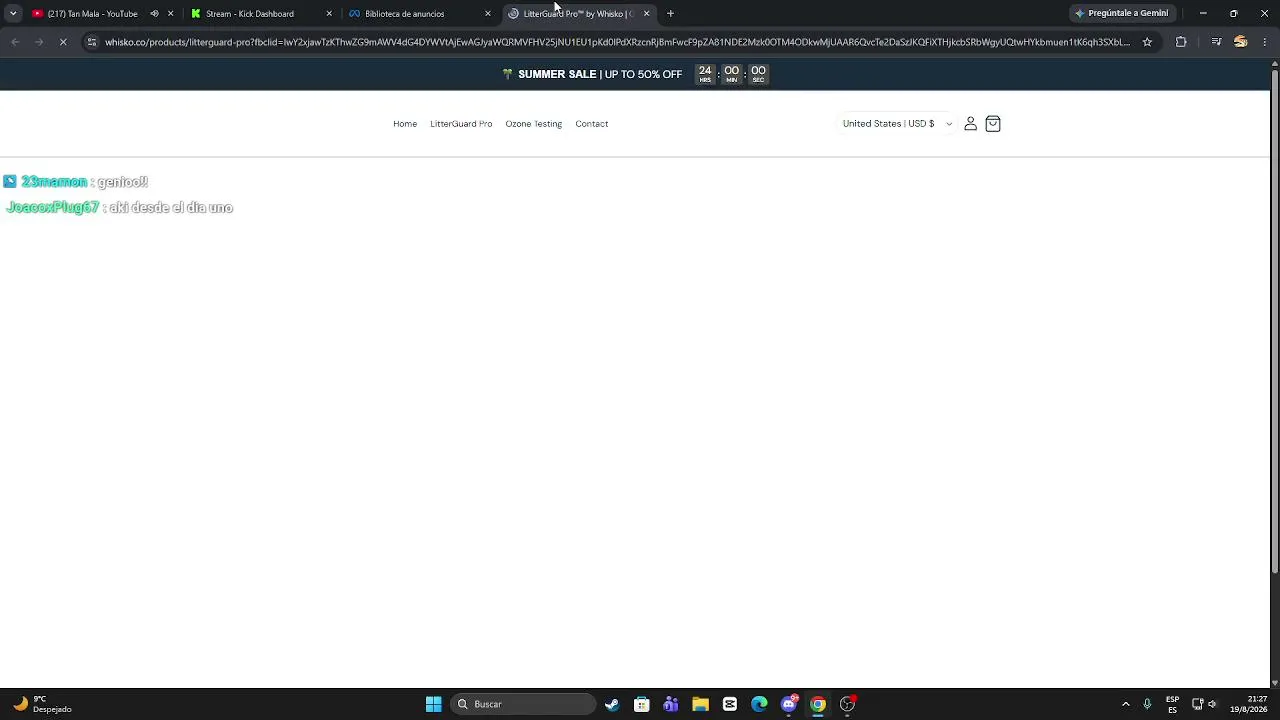Open the shopping cart icon
Image resolution: width=1280 pixels, height=720 pixels.
pos(993,124)
